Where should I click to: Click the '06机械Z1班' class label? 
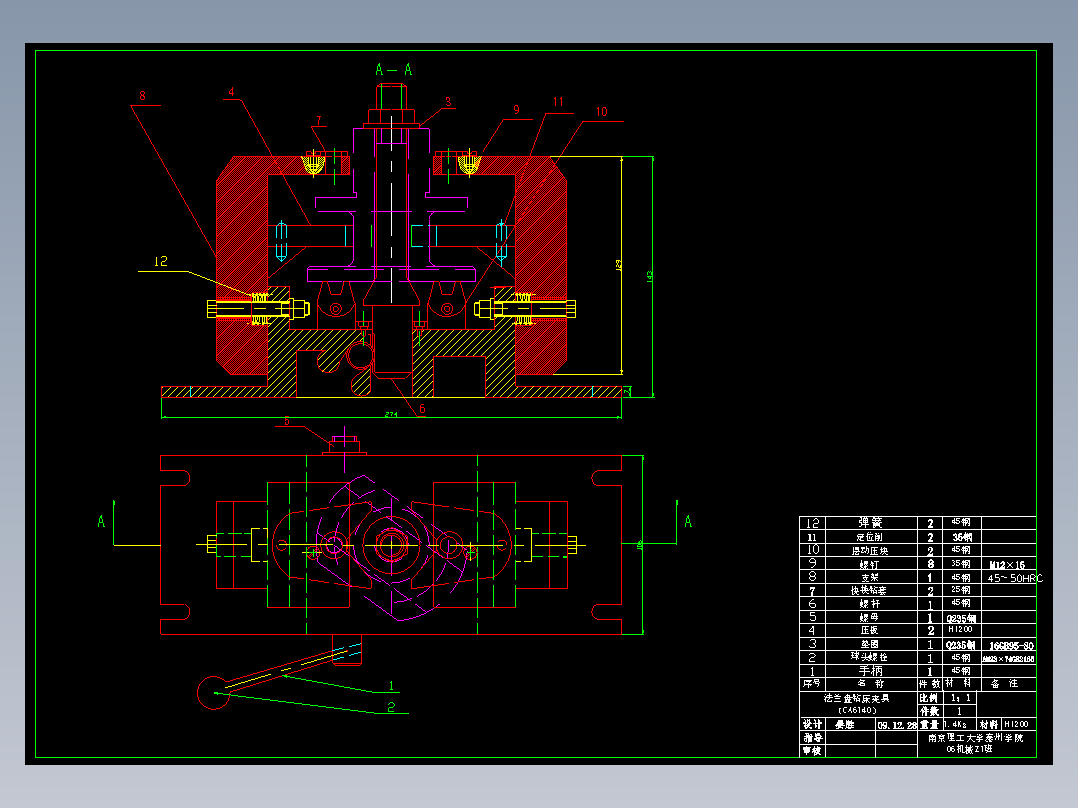point(970,750)
